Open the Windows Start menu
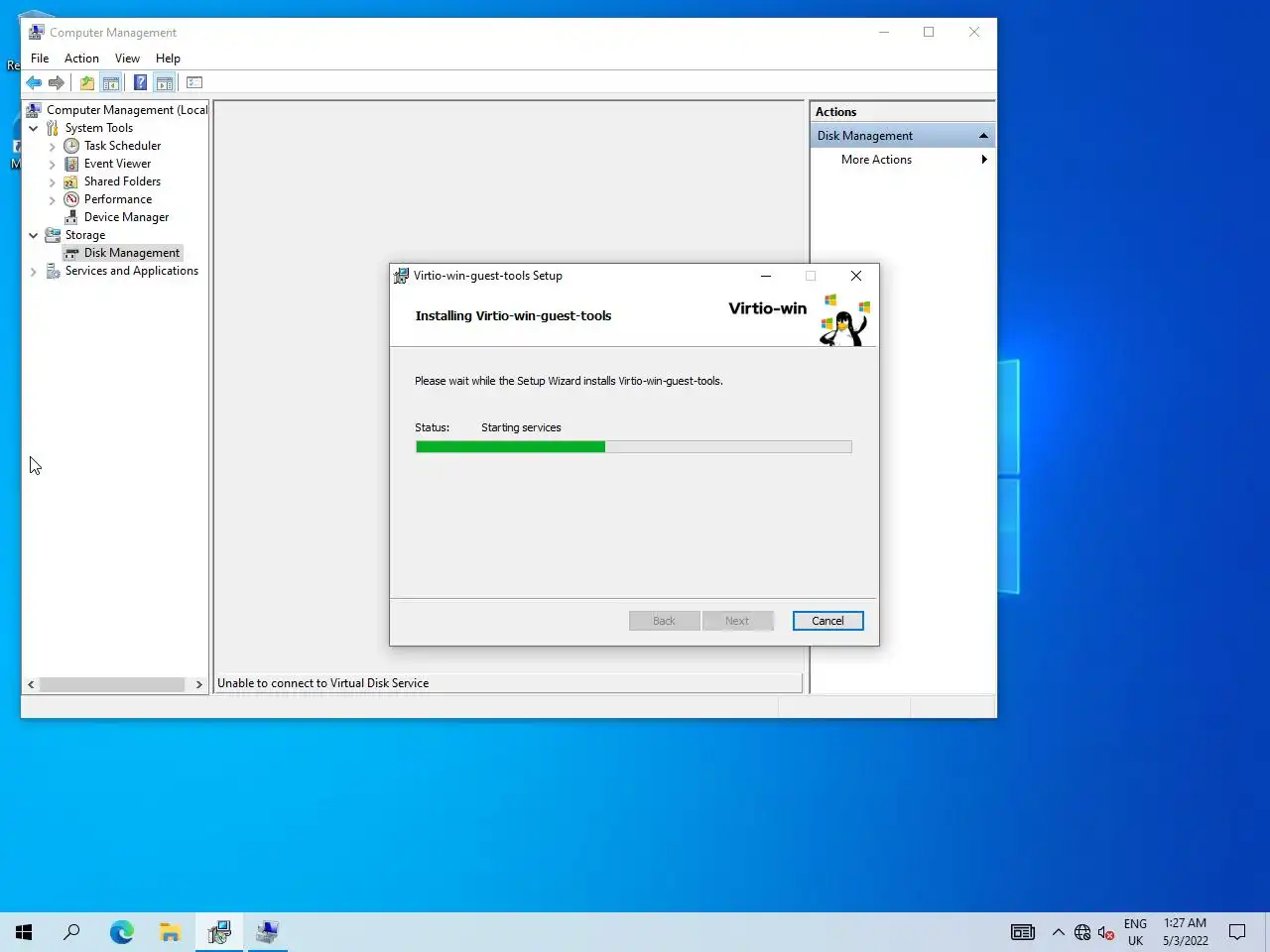The height and width of the screenshot is (952, 1270). coord(24,932)
